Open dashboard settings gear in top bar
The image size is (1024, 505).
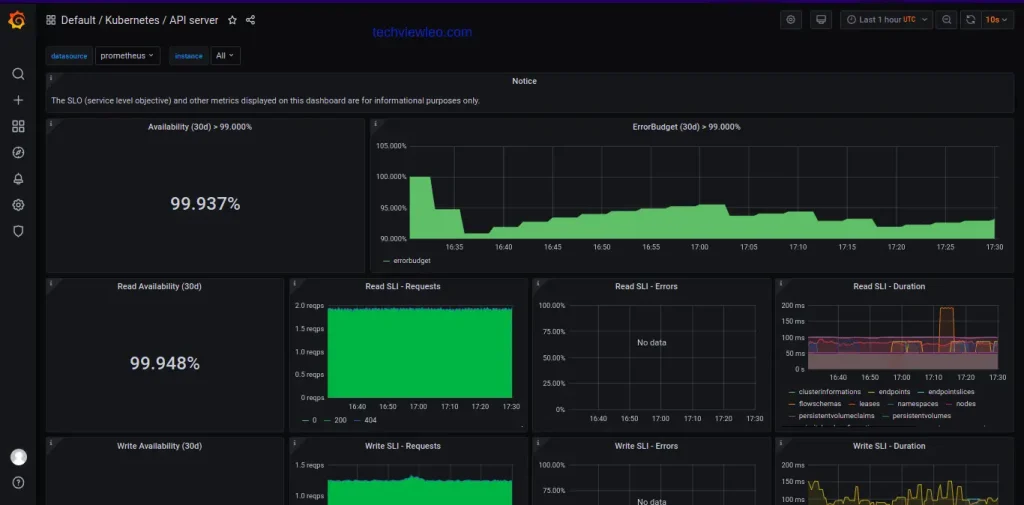pyautogui.click(x=791, y=20)
